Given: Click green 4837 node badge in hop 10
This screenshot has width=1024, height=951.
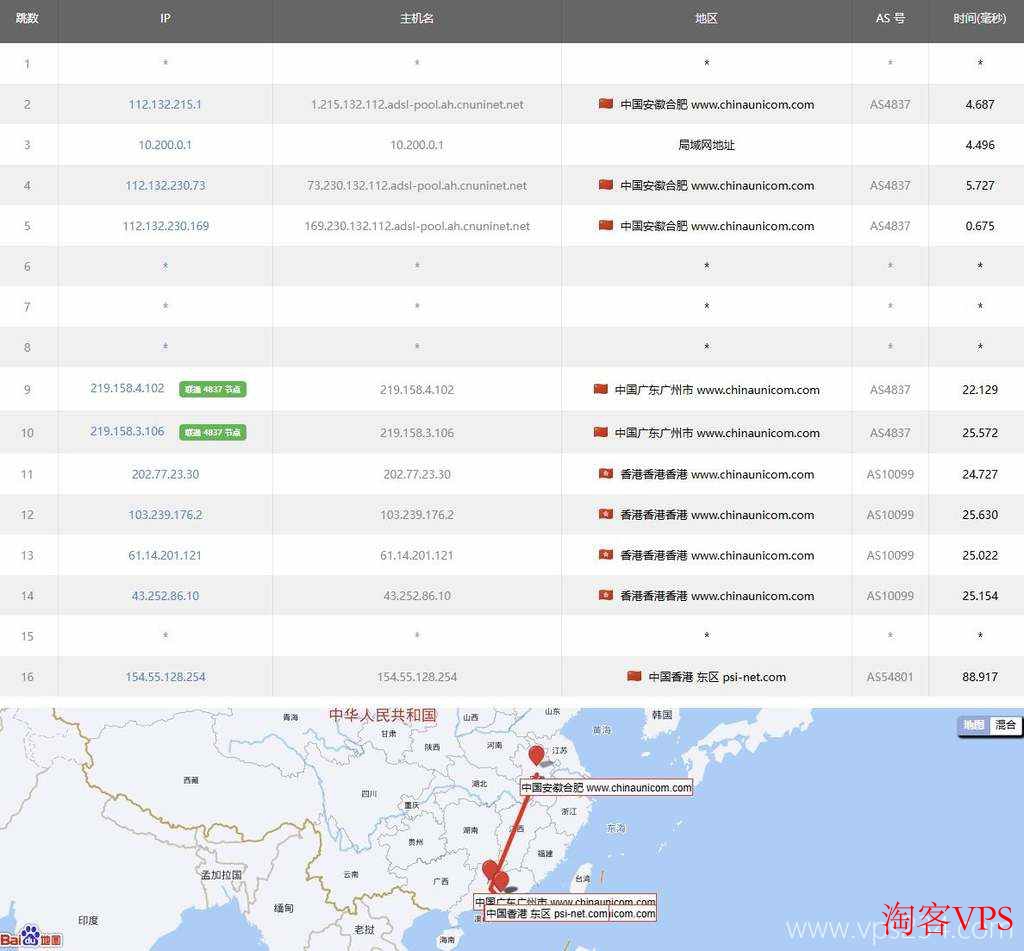Looking at the screenshot, I should (213, 432).
